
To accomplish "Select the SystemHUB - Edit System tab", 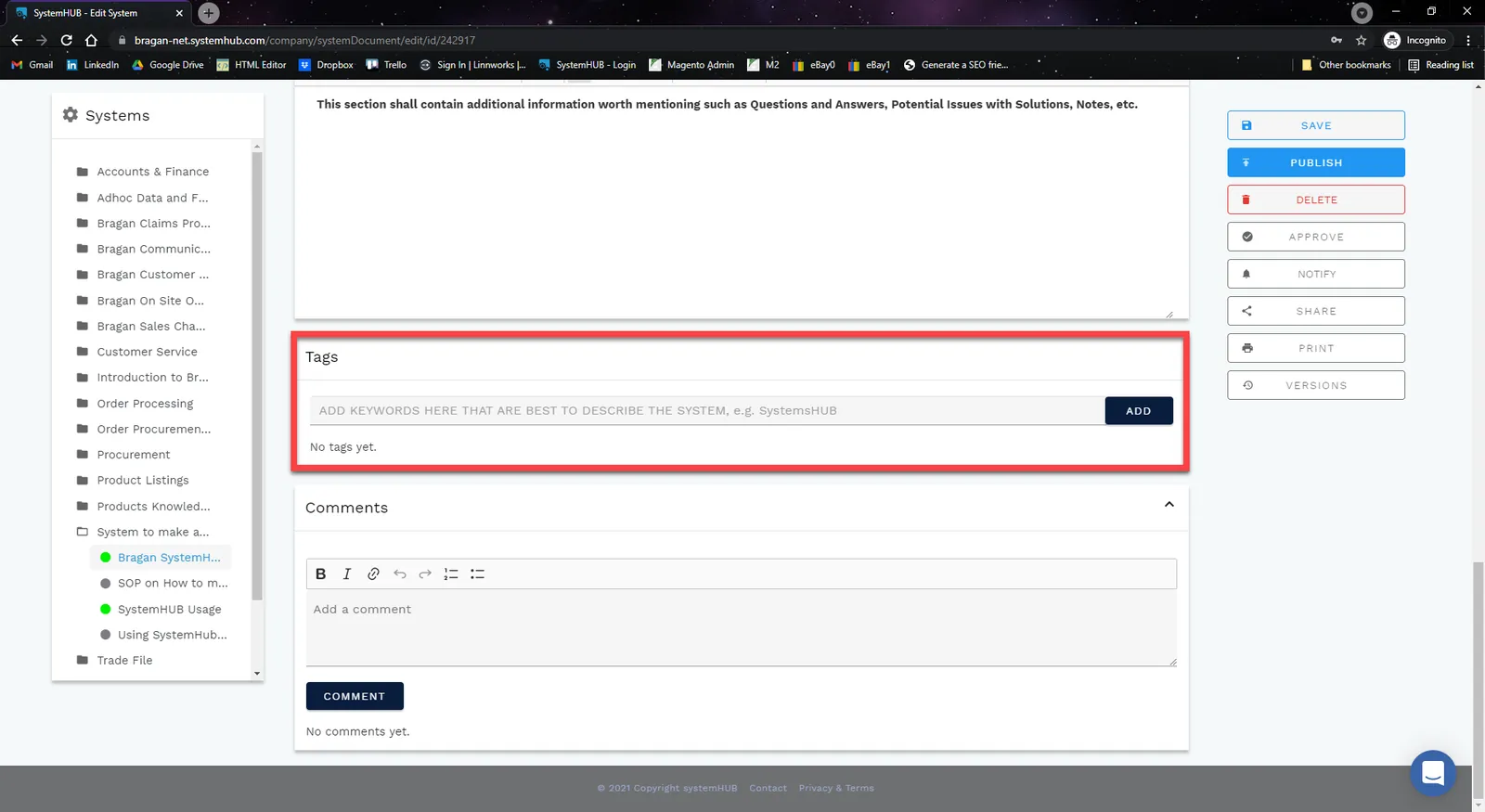I will coord(97,13).
